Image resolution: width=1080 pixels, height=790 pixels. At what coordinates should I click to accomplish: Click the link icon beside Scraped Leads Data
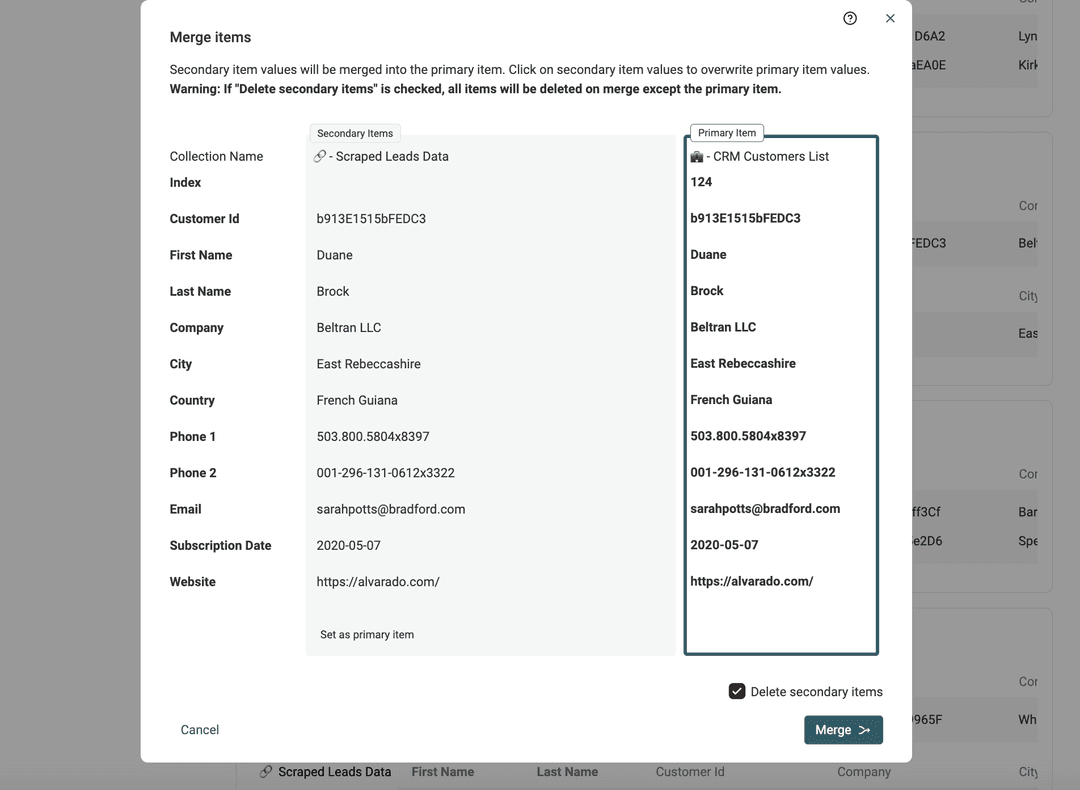click(x=320, y=156)
